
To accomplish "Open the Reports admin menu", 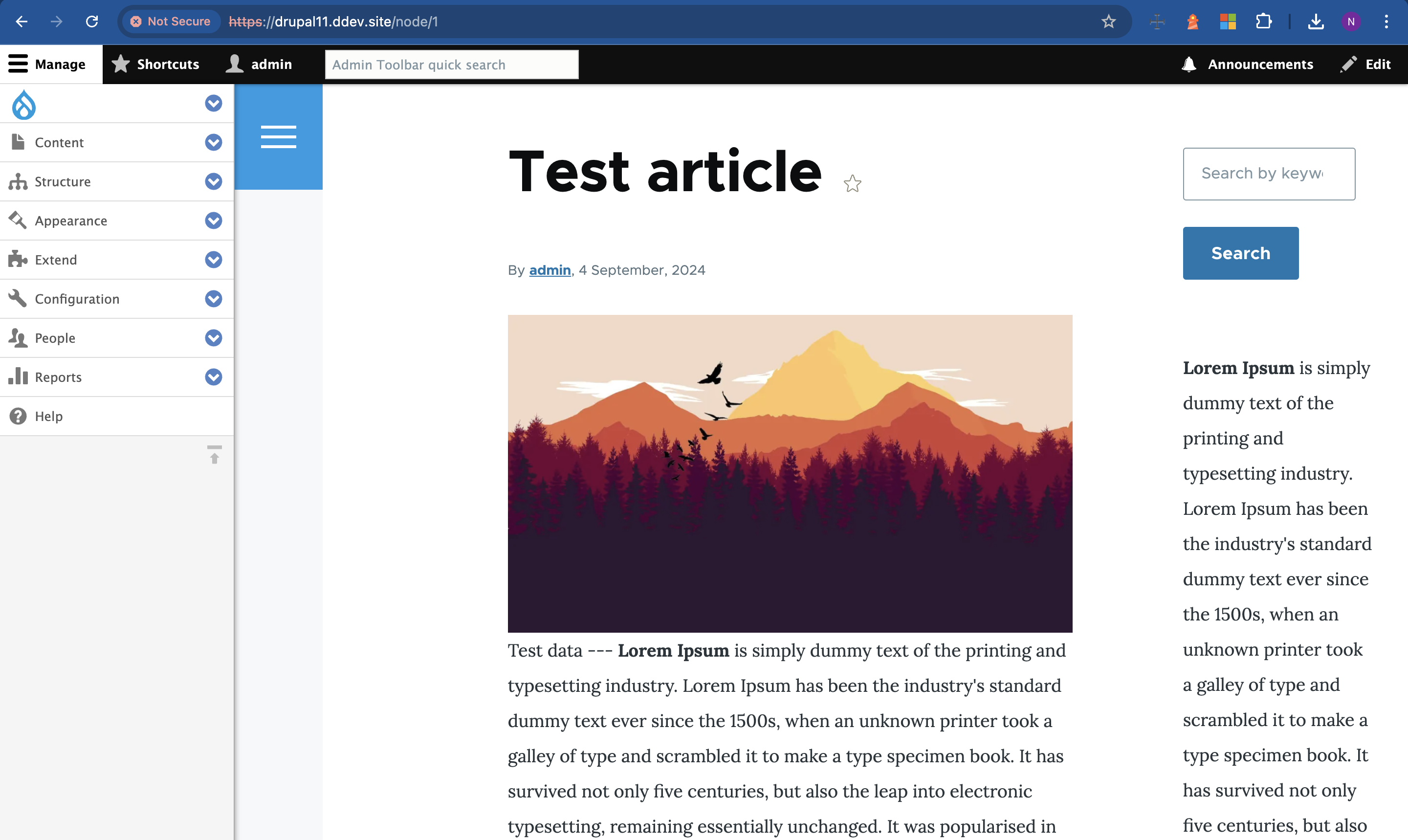I will [58, 376].
